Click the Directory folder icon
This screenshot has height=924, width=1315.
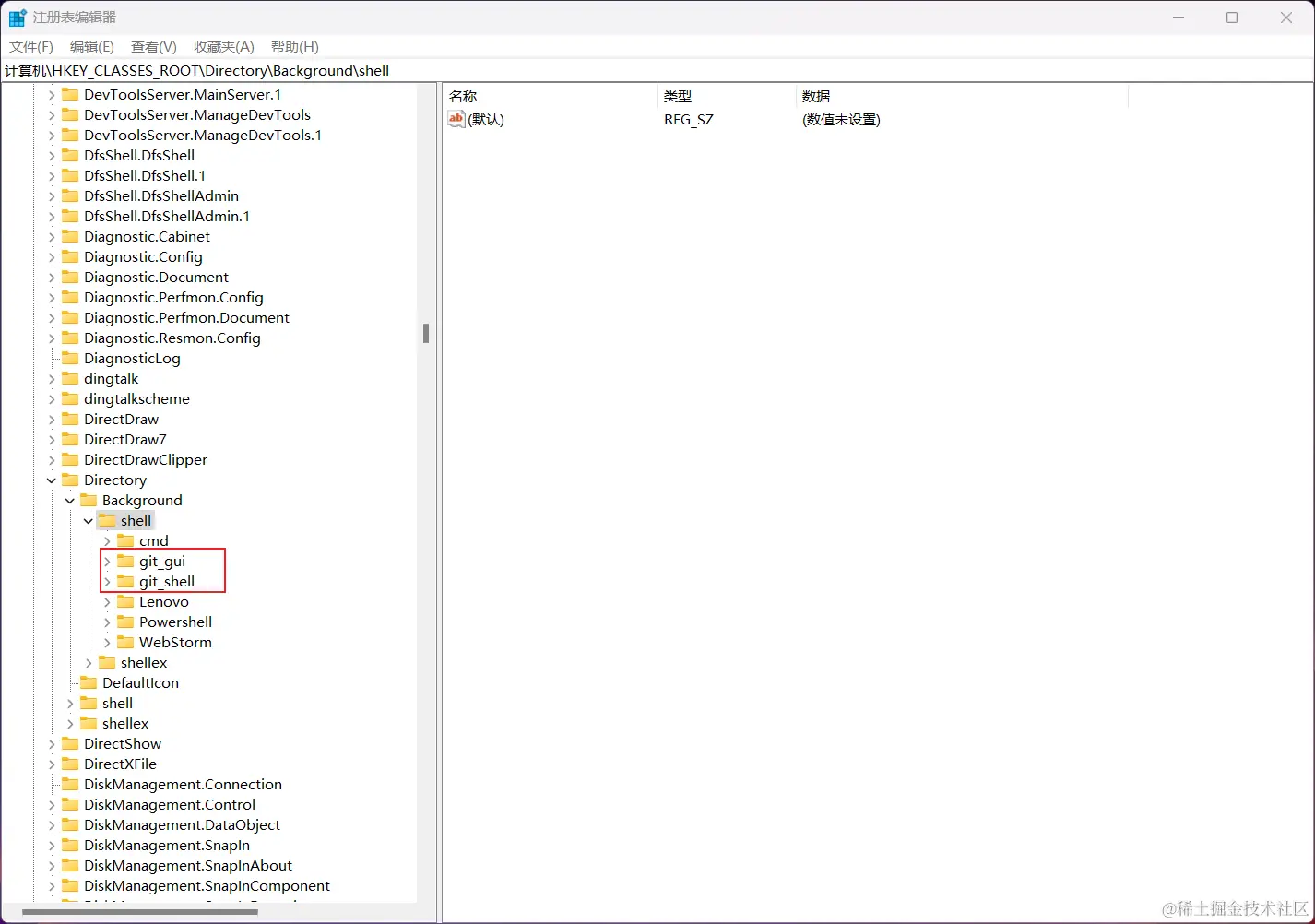(x=70, y=480)
